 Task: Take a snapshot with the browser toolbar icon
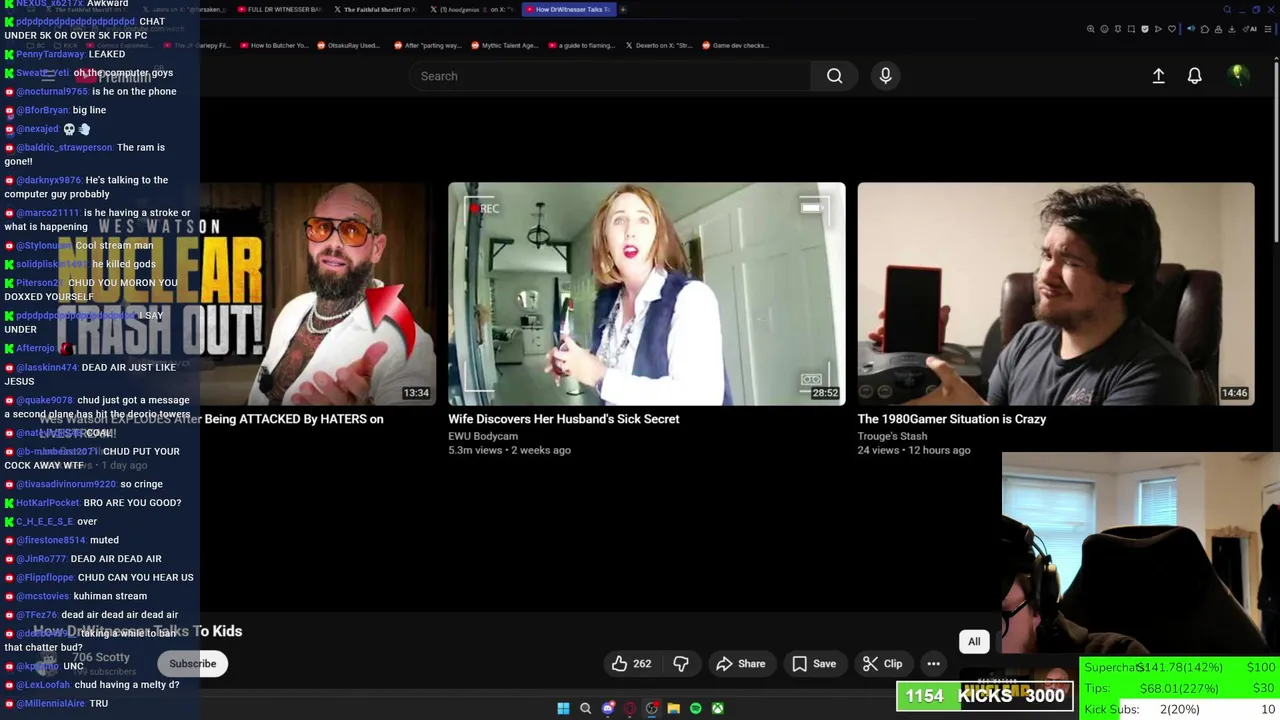[x=1131, y=29]
